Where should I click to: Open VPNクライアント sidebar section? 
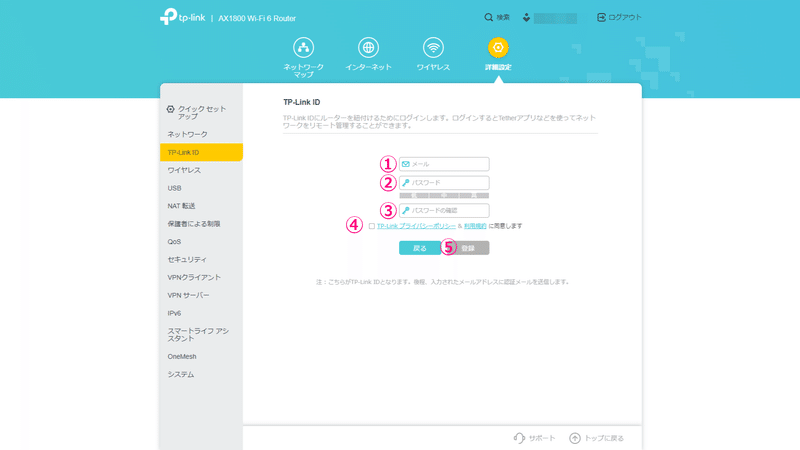pos(201,277)
